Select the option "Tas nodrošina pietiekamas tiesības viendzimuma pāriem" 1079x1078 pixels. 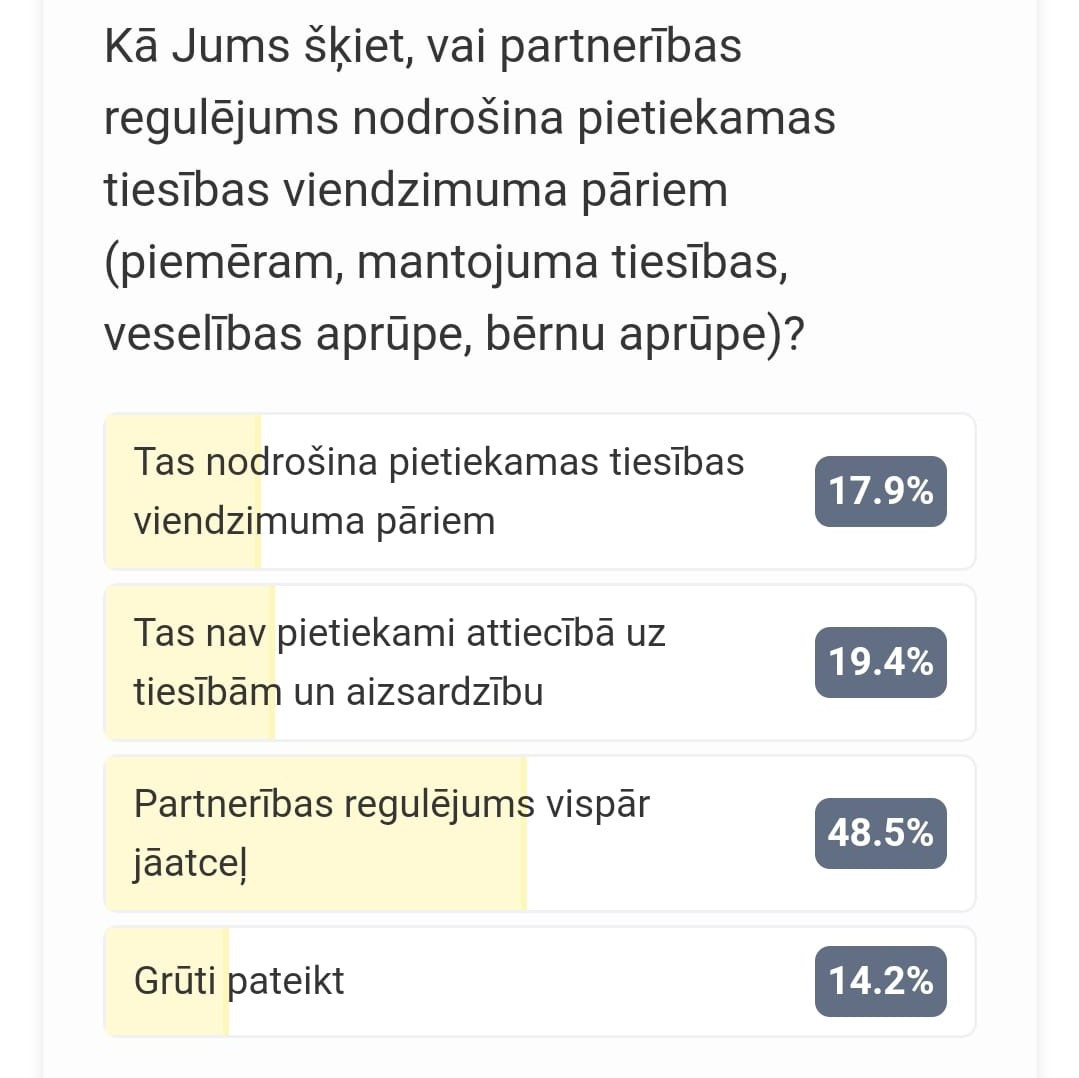tap(540, 491)
